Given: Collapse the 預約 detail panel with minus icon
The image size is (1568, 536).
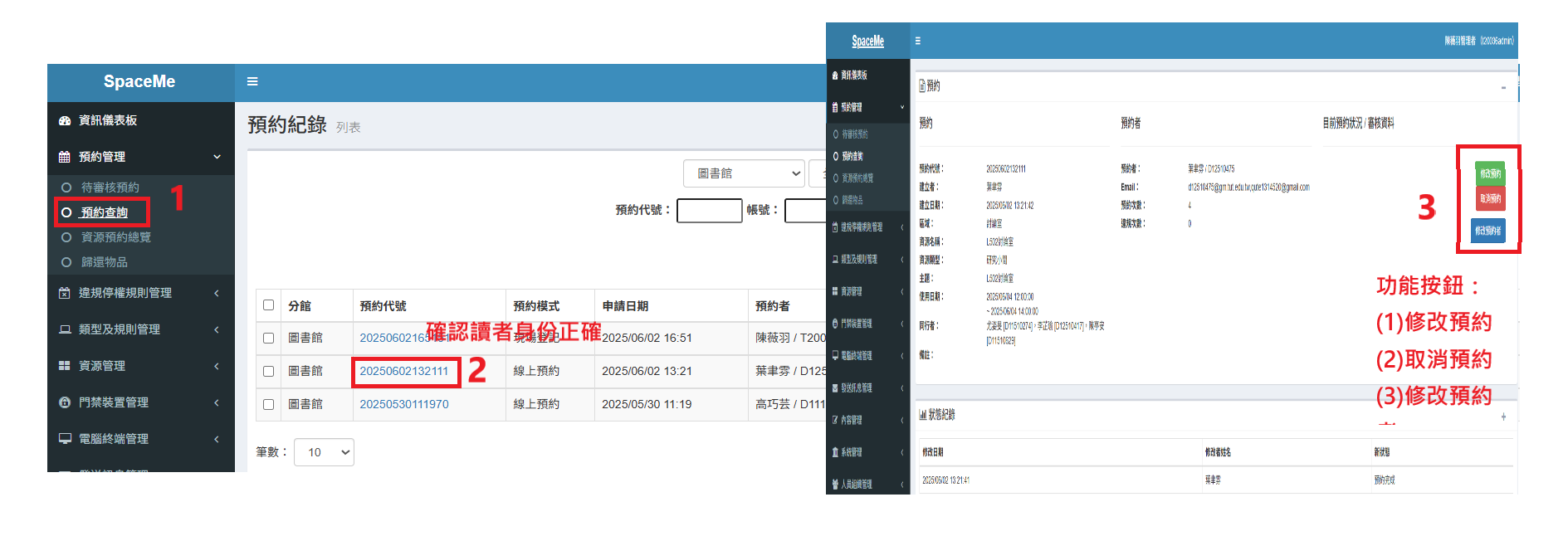Looking at the screenshot, I should (x=1503, y=87).
